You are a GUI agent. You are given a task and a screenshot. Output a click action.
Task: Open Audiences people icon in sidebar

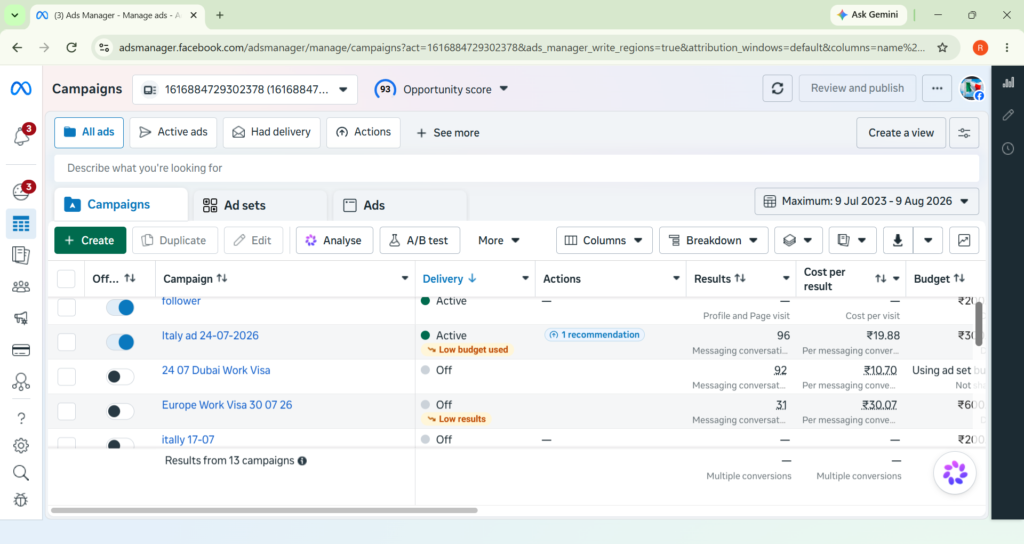click(21, 287)
